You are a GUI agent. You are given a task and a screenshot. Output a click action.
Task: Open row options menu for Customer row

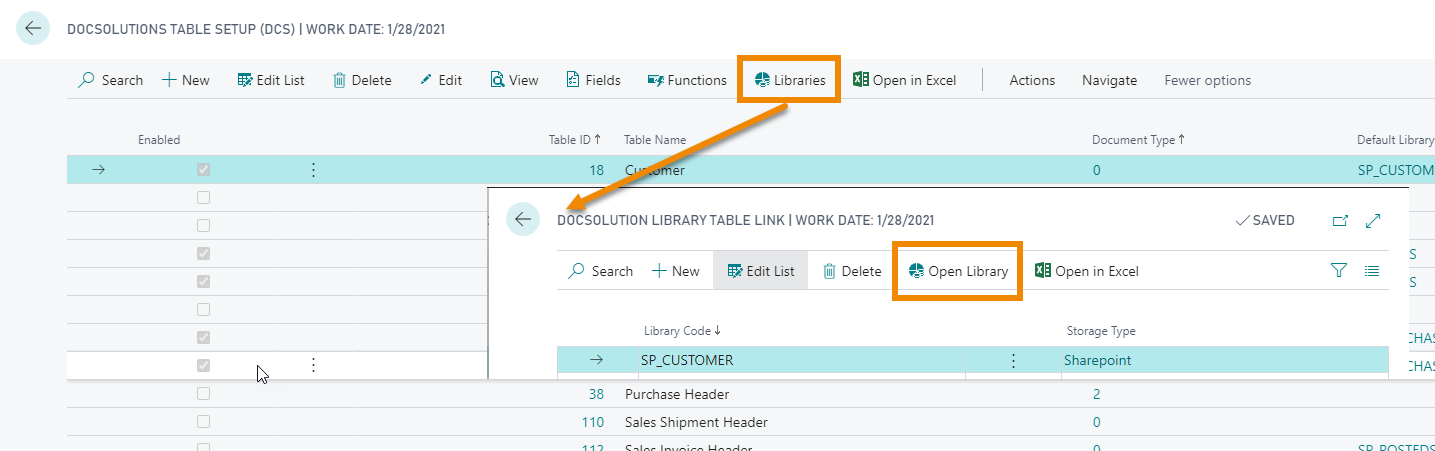pos(313,170)
